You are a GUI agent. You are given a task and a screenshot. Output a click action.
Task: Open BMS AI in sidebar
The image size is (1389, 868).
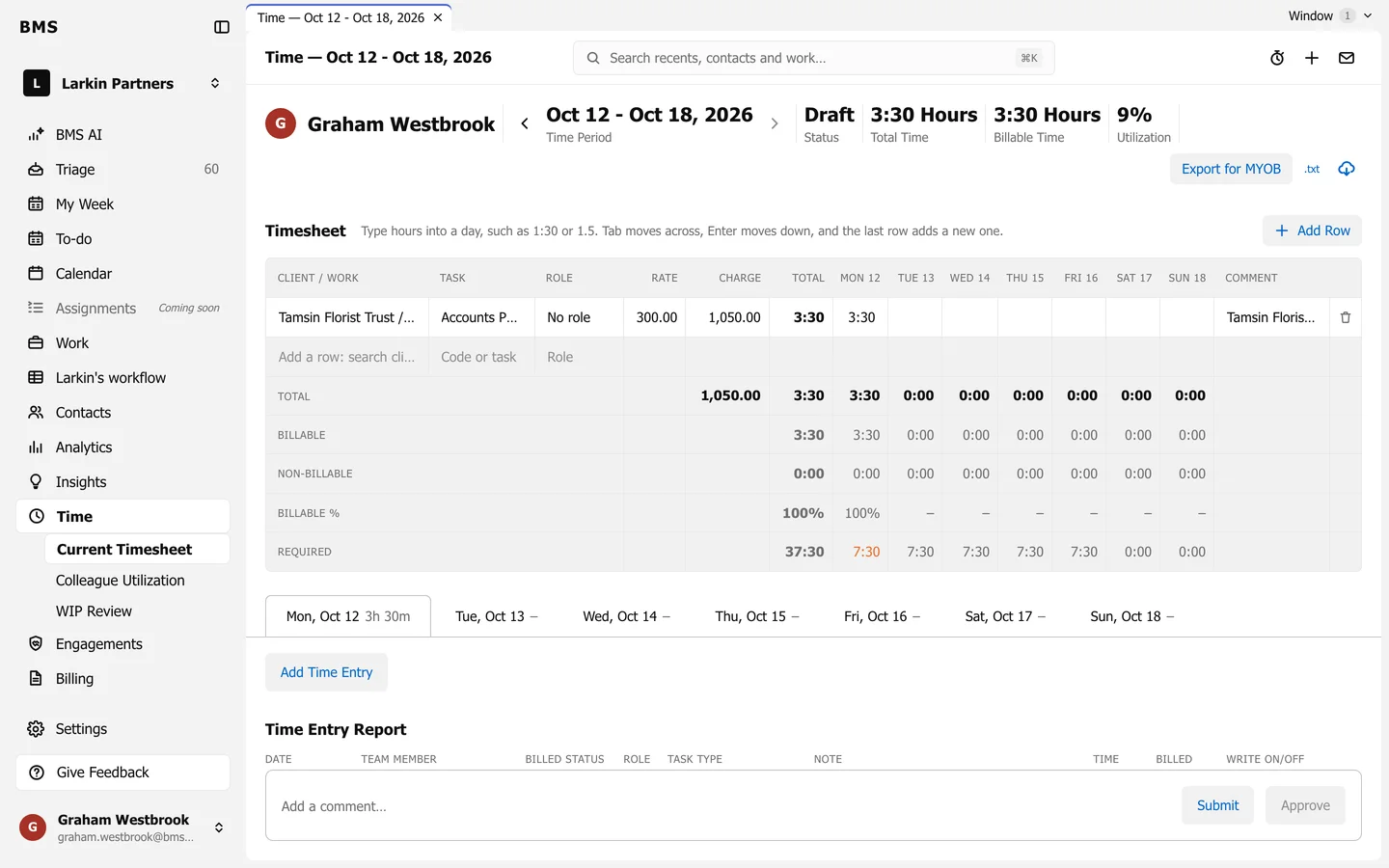(123, 135)
